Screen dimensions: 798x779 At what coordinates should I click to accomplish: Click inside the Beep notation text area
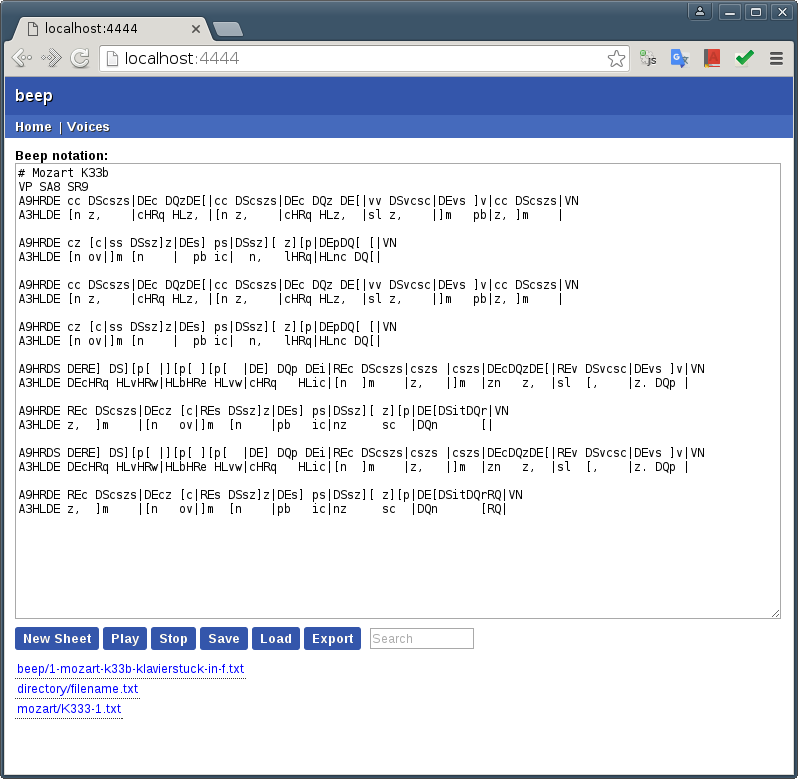397,391
